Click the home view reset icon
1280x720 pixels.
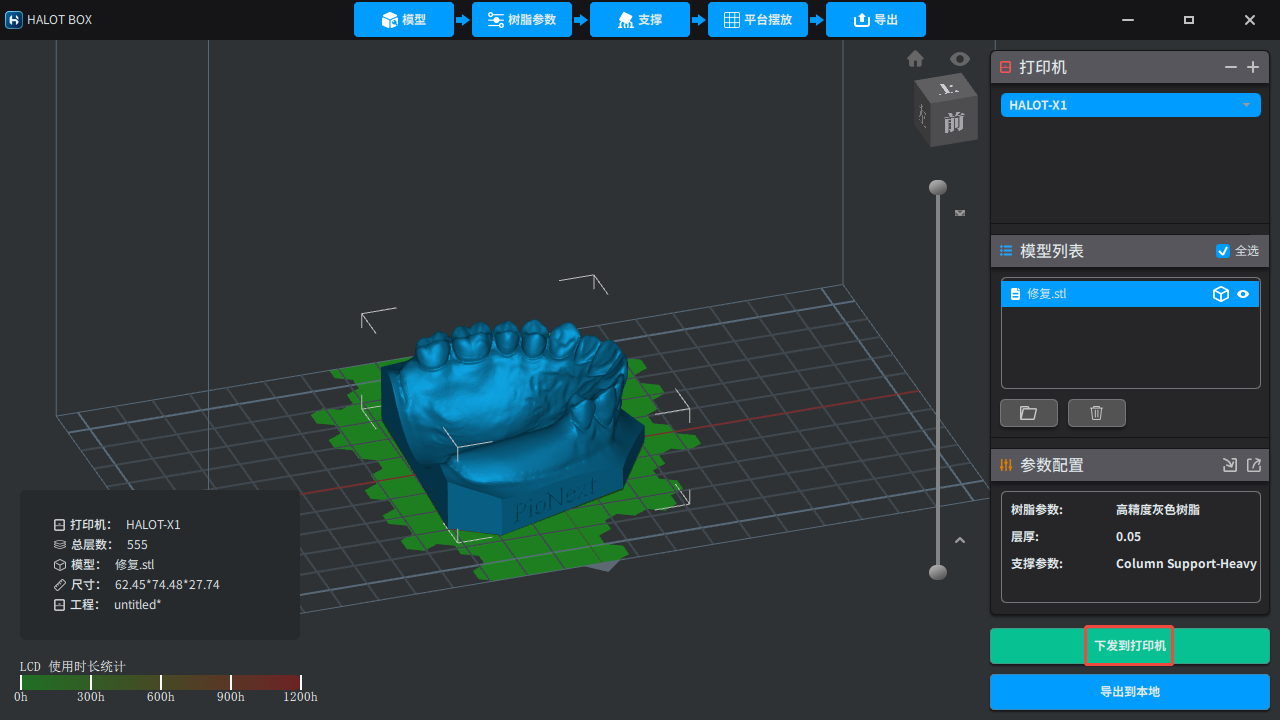915,59
